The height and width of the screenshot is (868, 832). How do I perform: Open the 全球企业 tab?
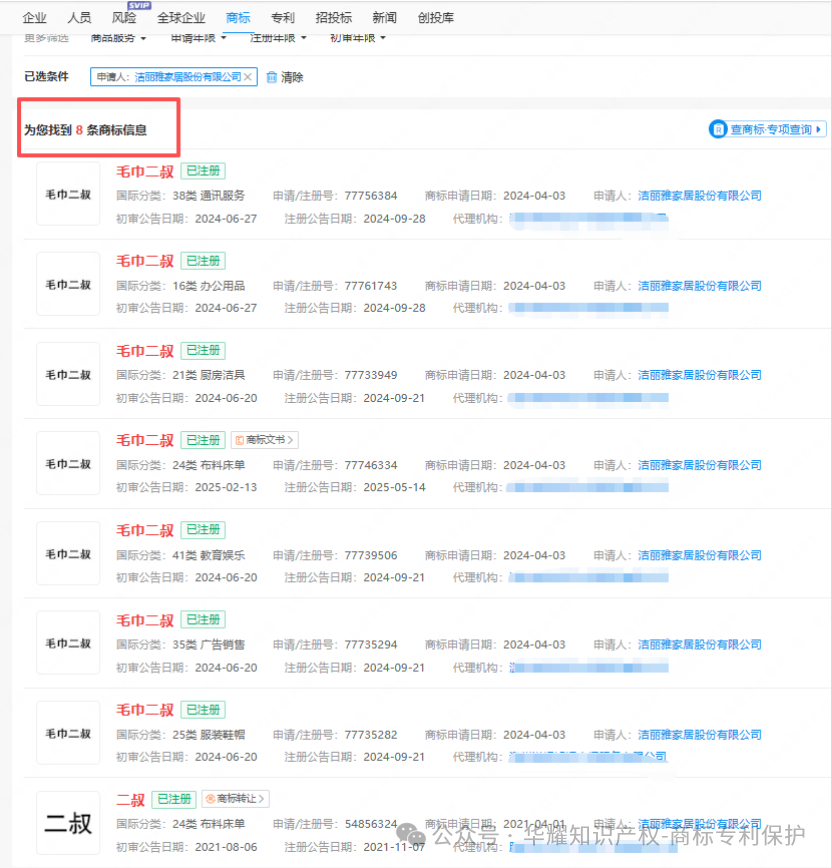point(181,18)
